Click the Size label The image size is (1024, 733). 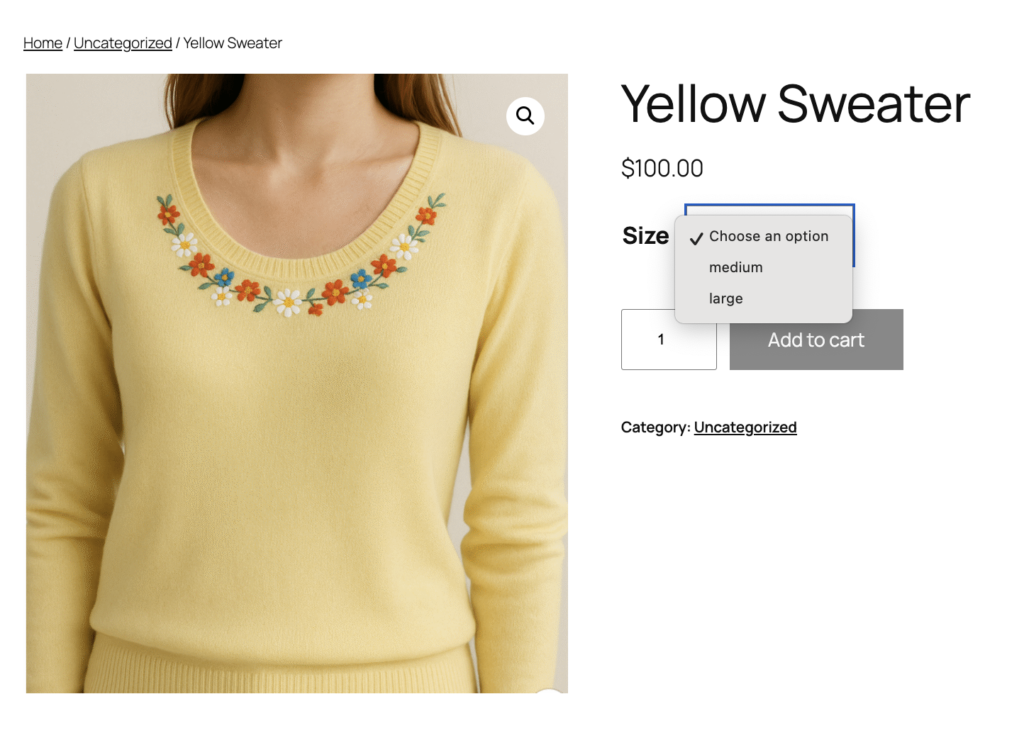pyautogui.click(x=645, y=236)
